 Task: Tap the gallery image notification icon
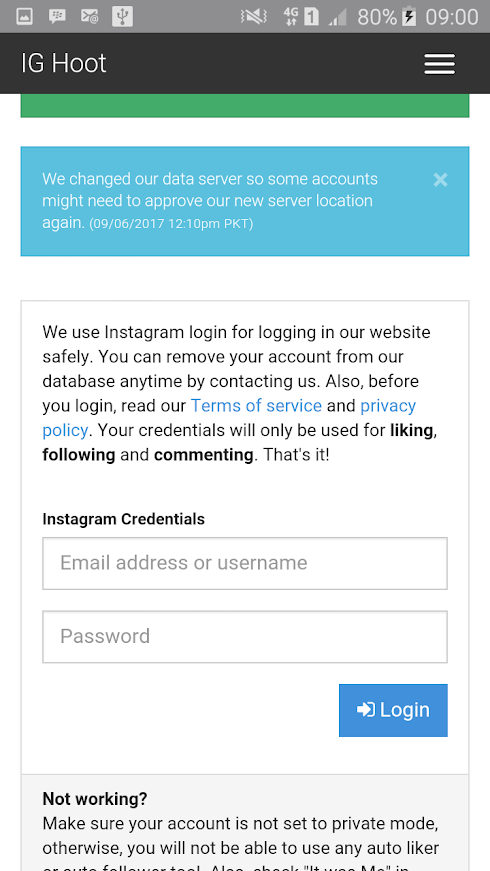24,17
